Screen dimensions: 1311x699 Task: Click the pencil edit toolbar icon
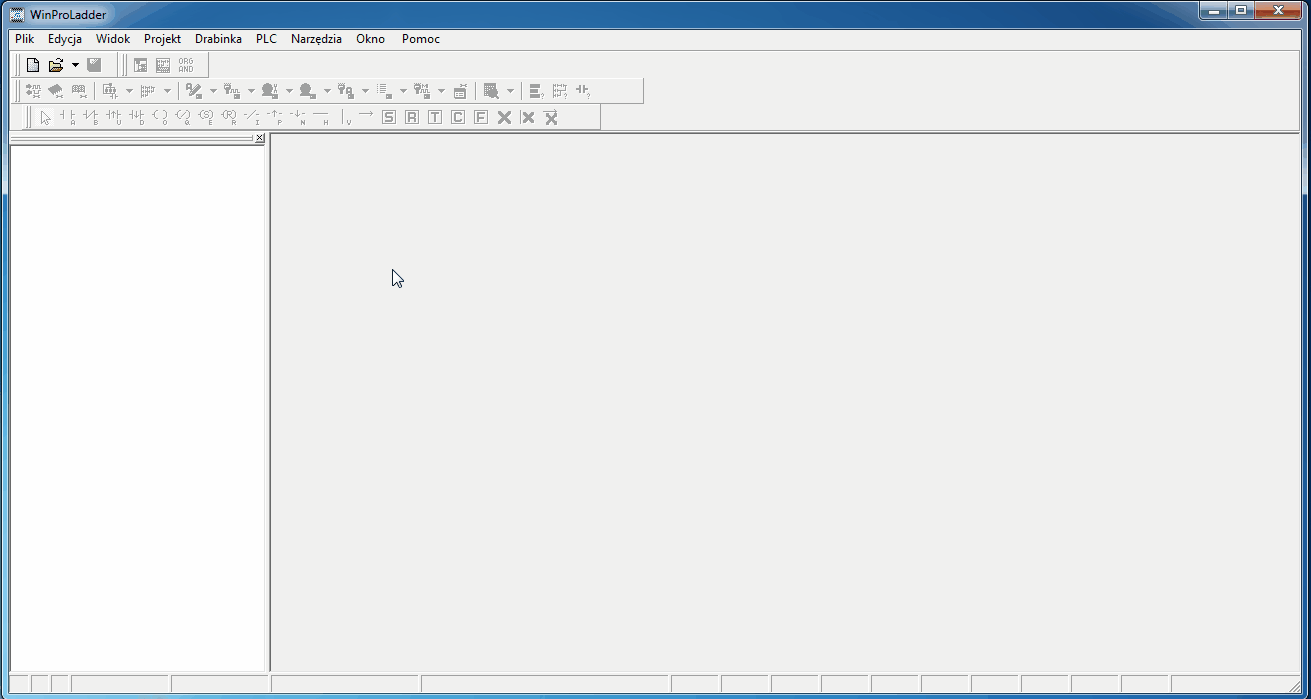[x=194, y=91]
